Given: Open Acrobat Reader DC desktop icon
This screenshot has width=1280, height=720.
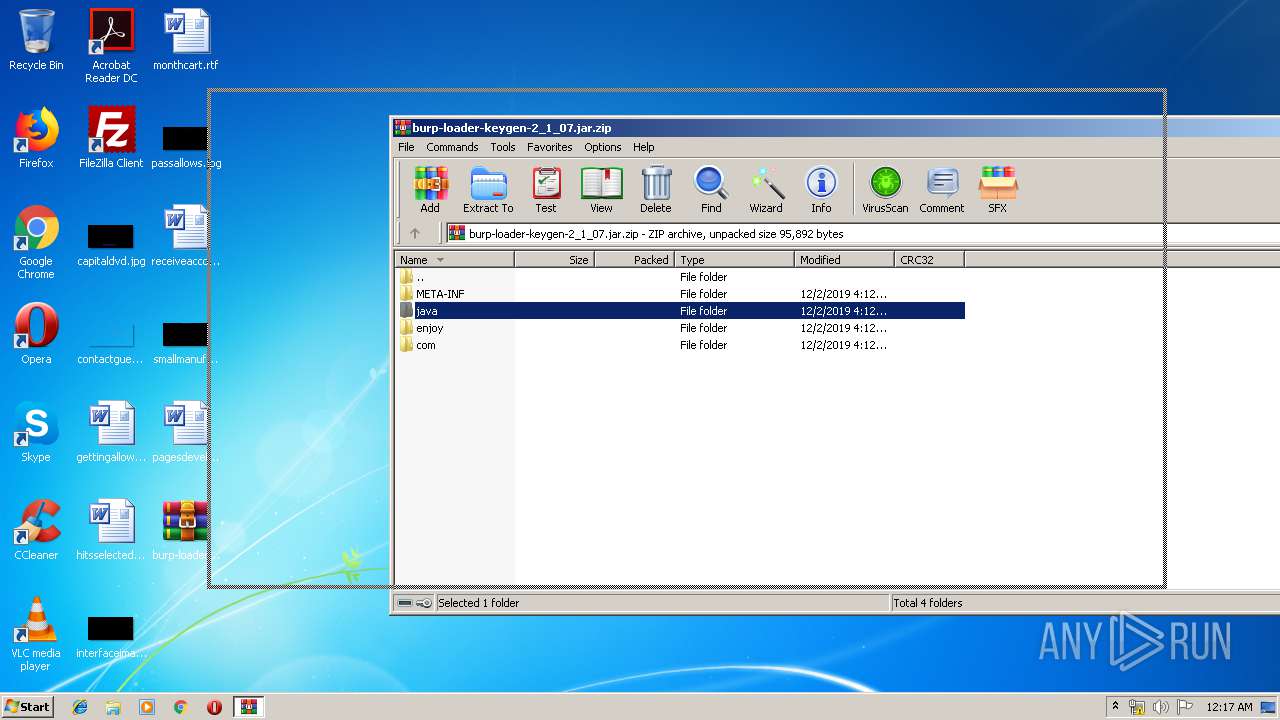Looking at the screenshot, I should (x=111, y=46).
